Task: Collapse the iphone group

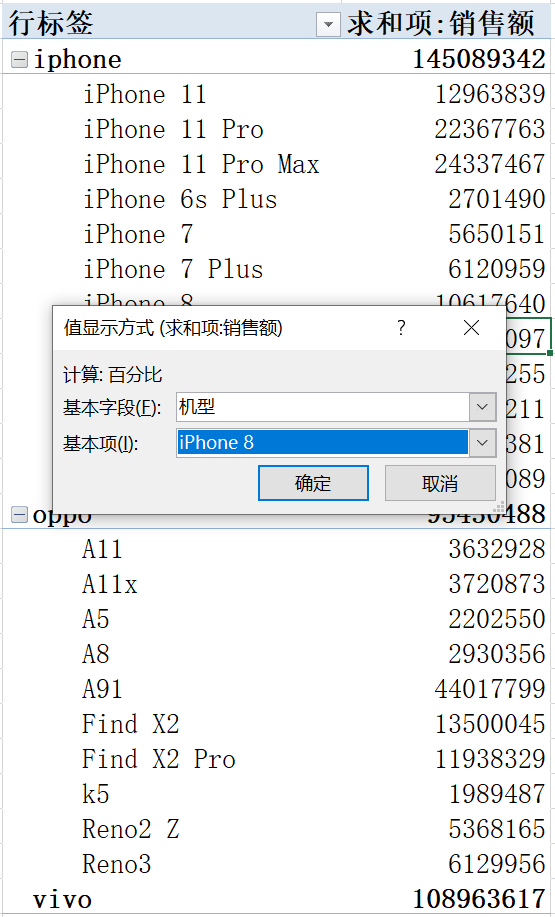Action: pyautogui.click(x=19, y=59)
